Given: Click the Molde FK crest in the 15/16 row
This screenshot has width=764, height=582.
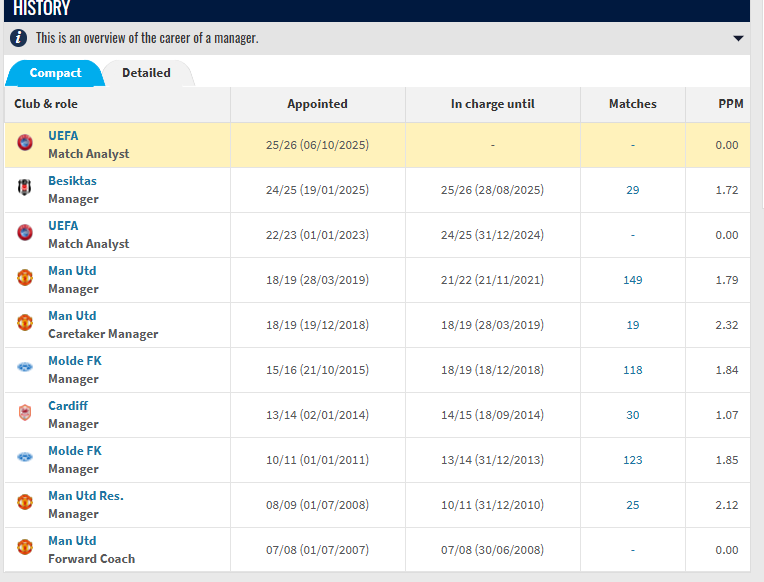Looking at the screenshot, I should (25, 368).
